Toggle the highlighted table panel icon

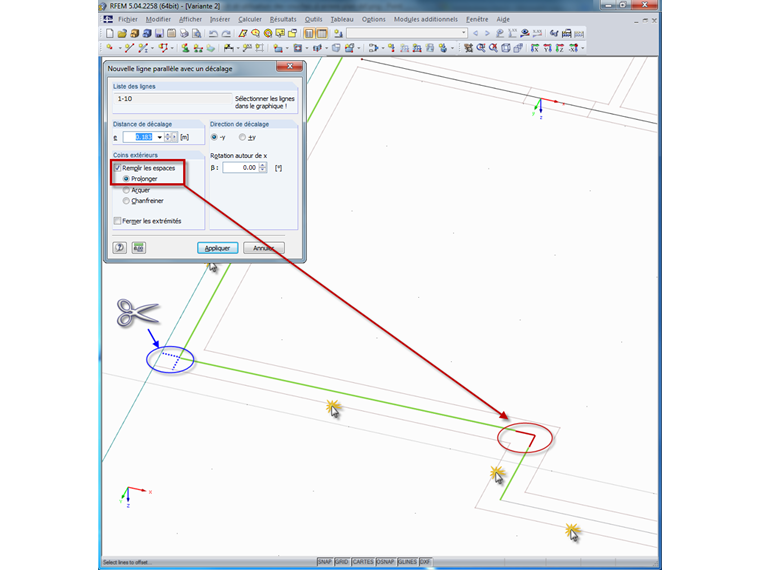click(322, 33)
